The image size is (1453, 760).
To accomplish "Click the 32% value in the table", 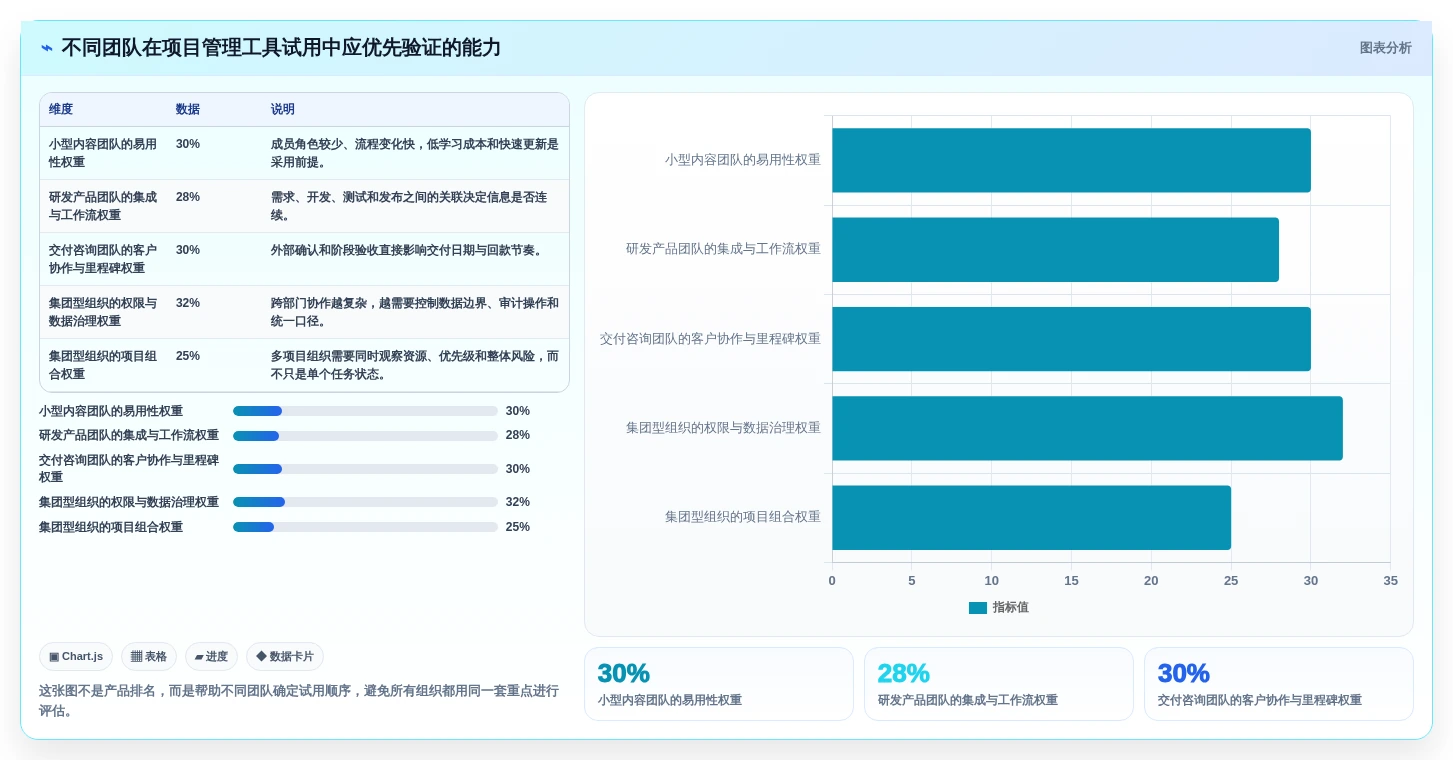I will point(188,303).
